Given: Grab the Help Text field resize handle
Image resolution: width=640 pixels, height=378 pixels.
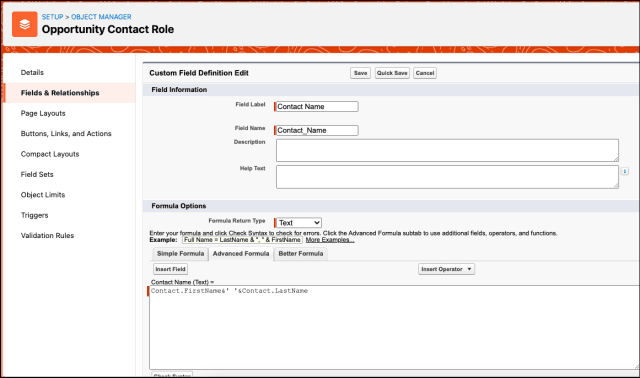Looking at the screenshot, I should (x=616, y=186).
